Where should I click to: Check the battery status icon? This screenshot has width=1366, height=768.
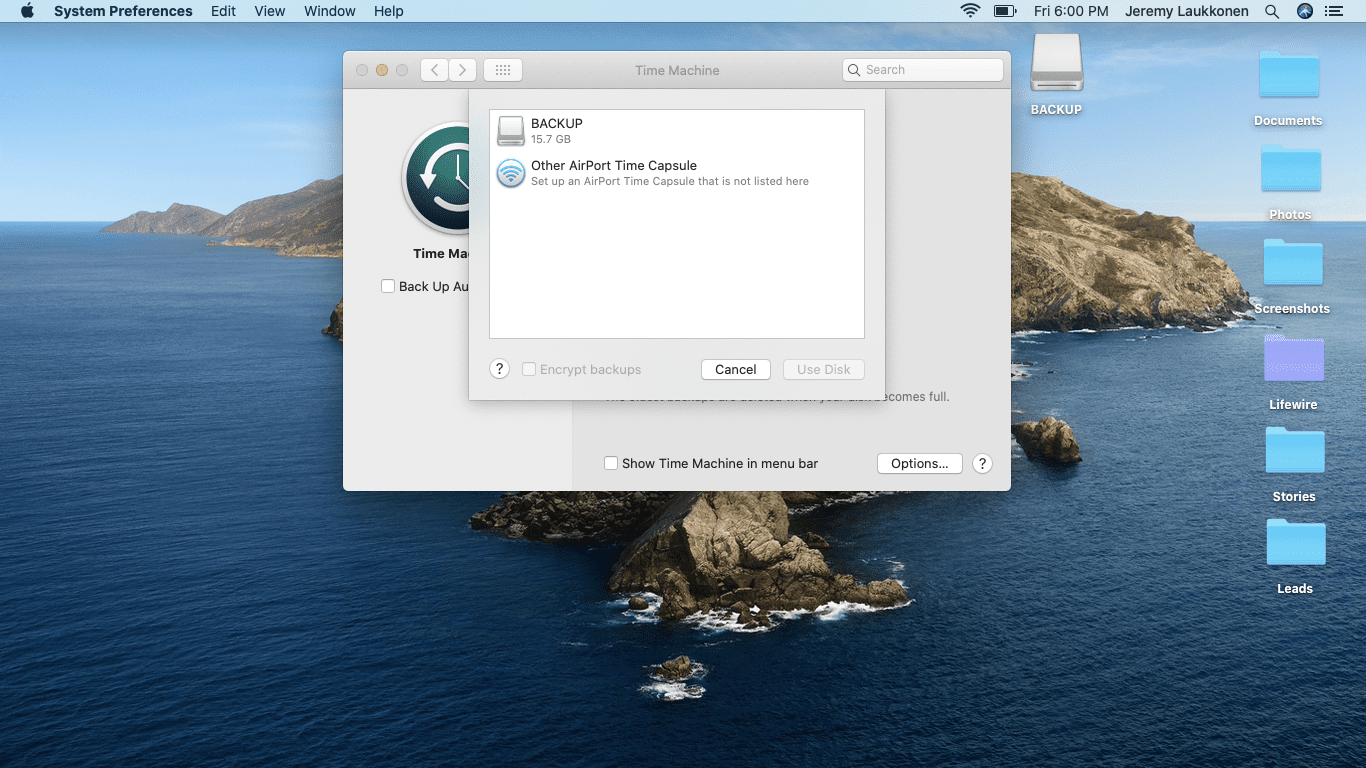click(x=1005, y=11)
